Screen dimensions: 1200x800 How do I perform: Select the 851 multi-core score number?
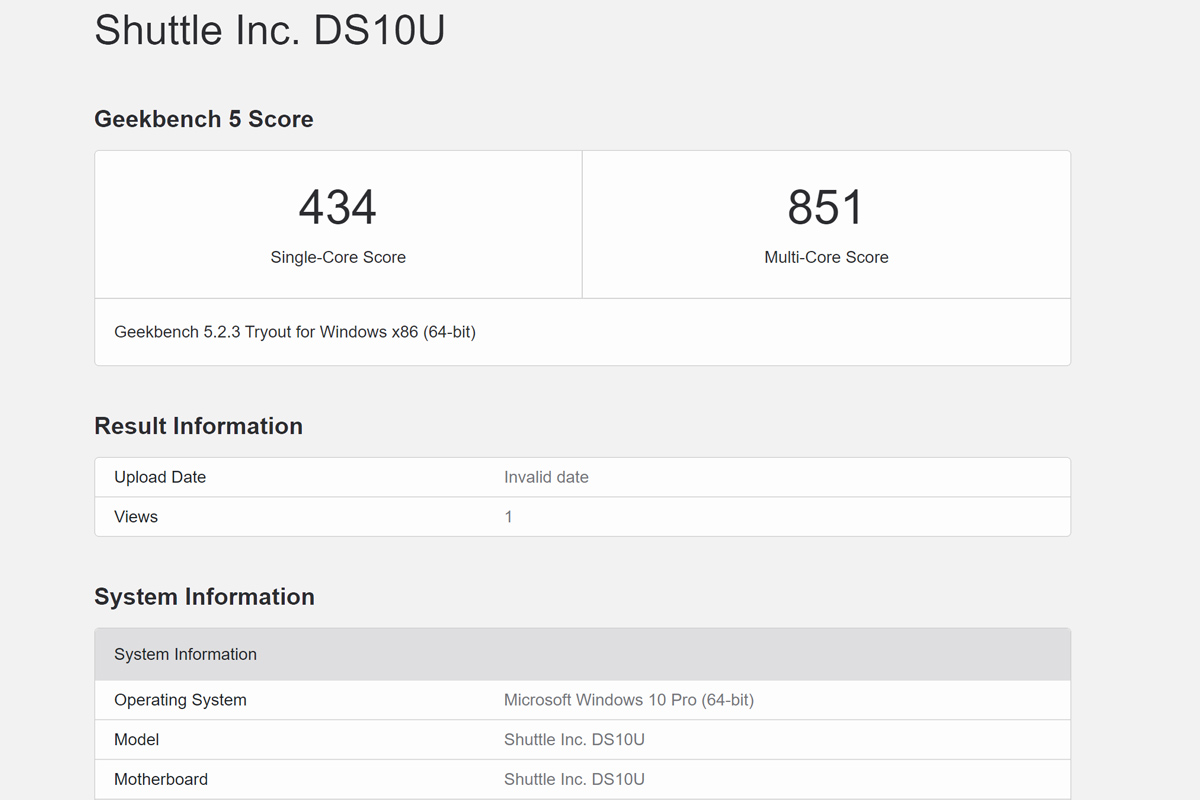(x=825, y=208)
